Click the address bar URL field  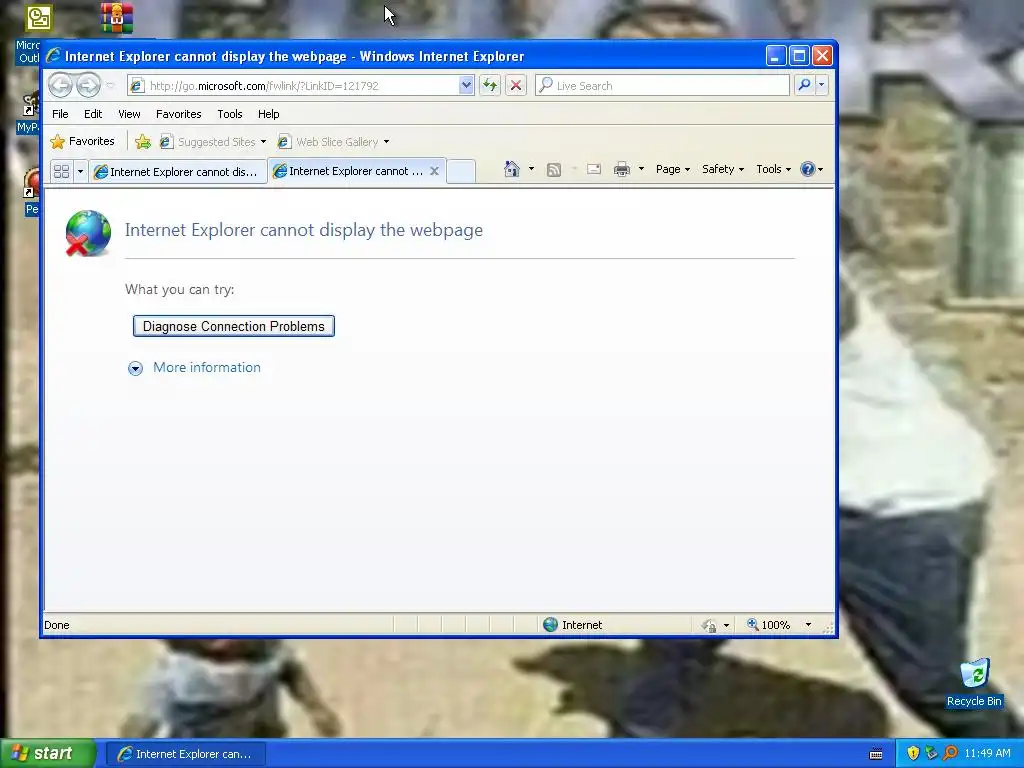tap(294, 86)
